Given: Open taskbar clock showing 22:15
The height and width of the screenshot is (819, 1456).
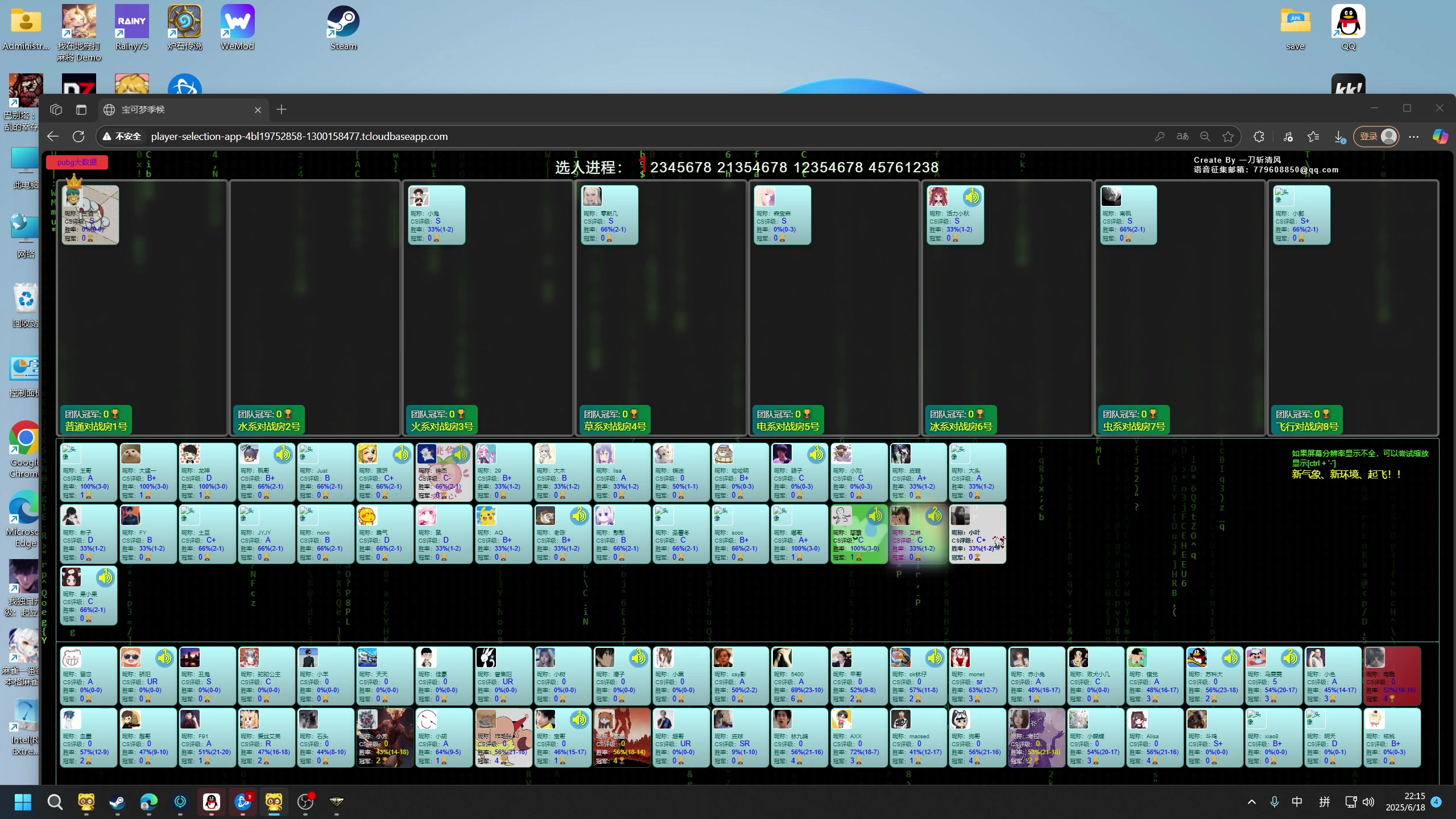Looking at the screenshot, I should 1405,802.
